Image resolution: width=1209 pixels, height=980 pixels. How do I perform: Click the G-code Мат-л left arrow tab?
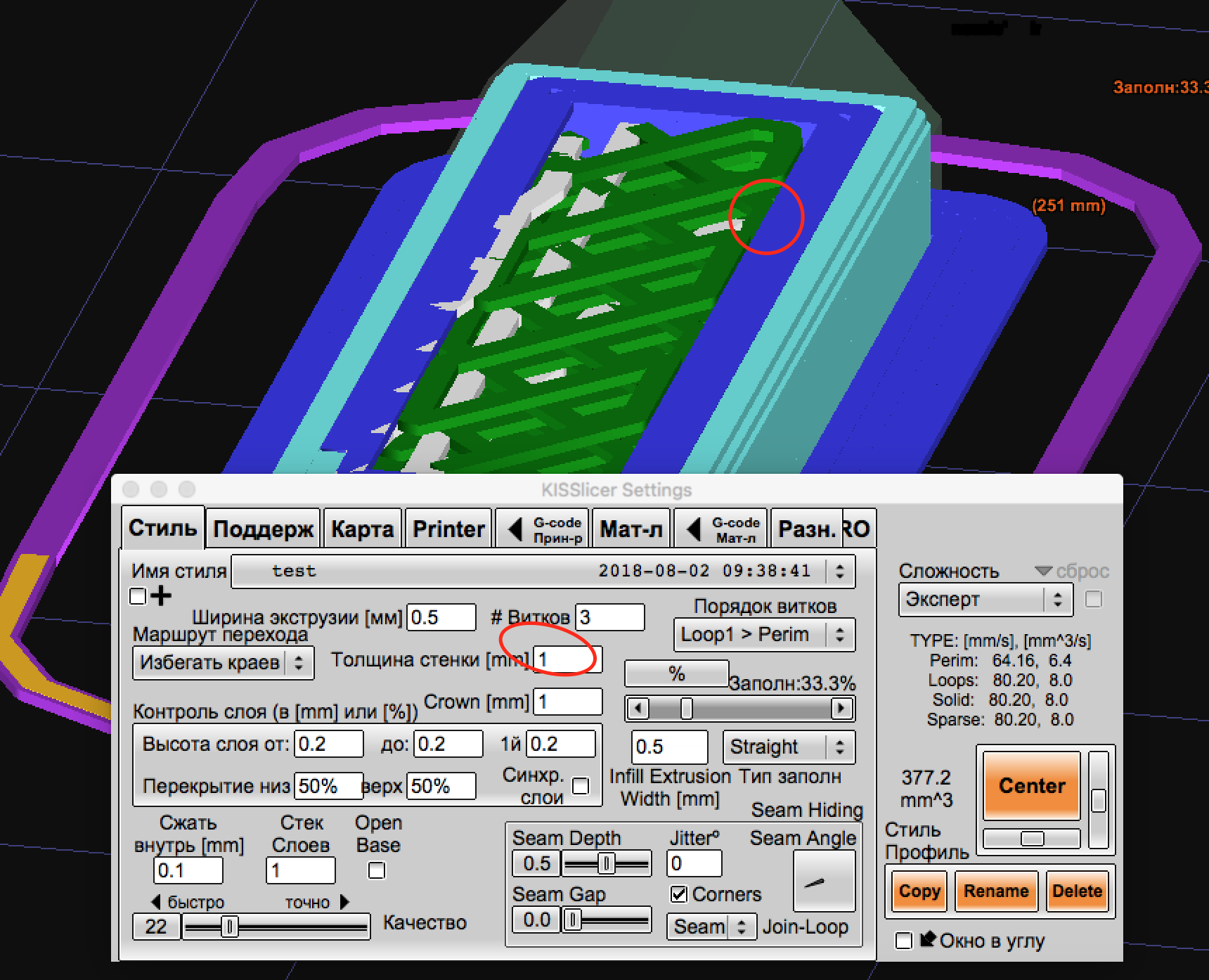tap(721, 529)
